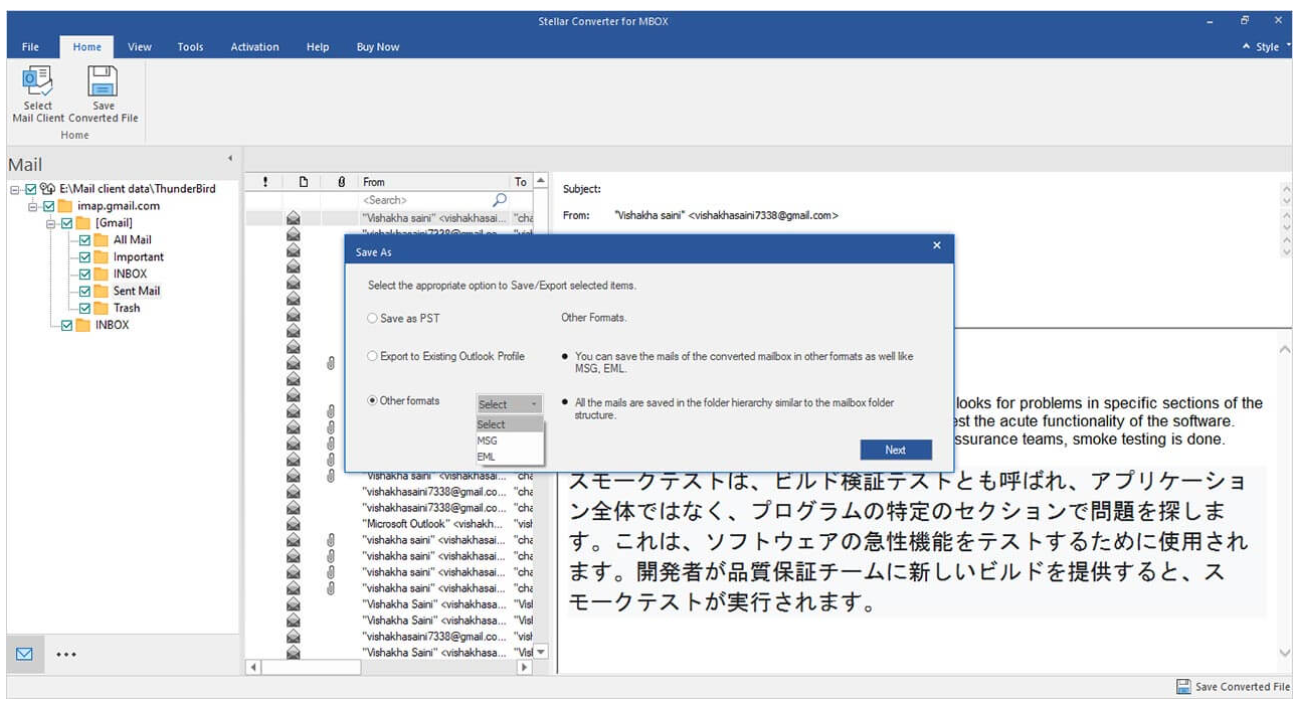Click the mail list scroll-up arrow
The width and height of the screenshot is (1300, 703).
point(542,181)
